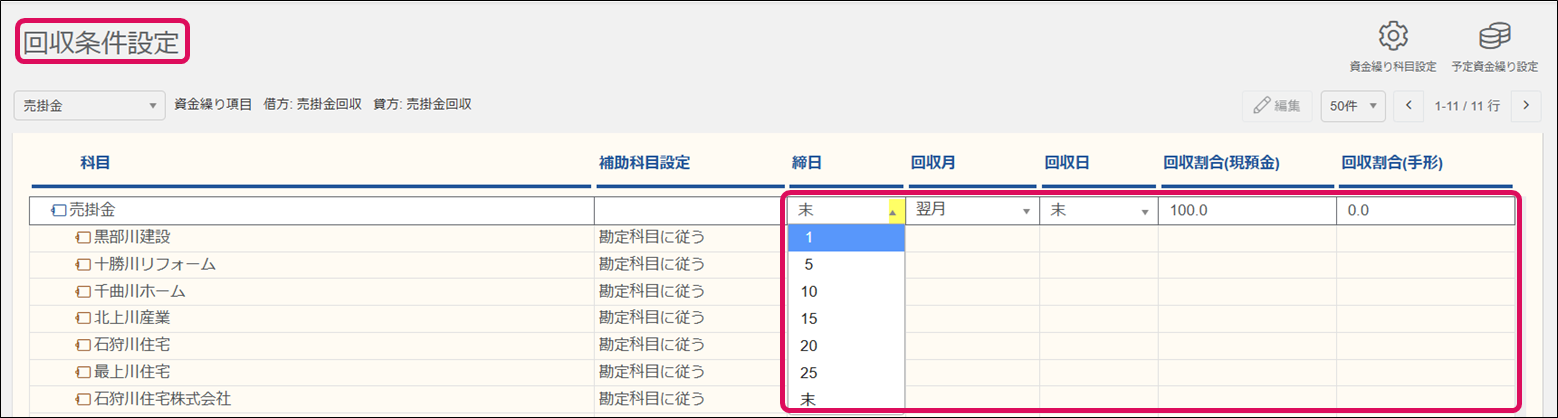Click the 補助科目設定 column header

tap(644, 161)
